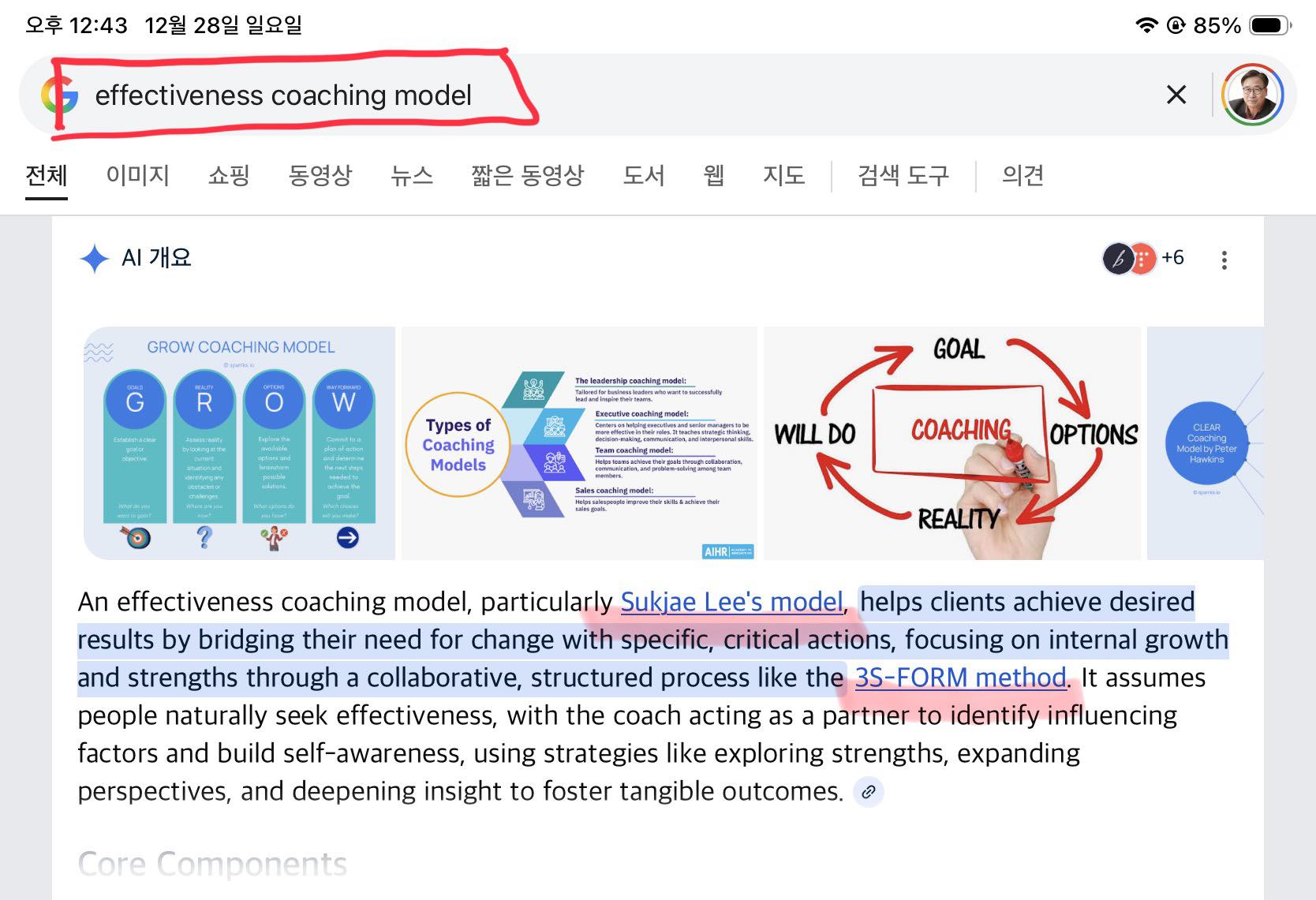Image resolution: width=1316 pixels, height=900 pixels.
Task: Open the Google account profile picture
Action: (x=1252, y=95)
